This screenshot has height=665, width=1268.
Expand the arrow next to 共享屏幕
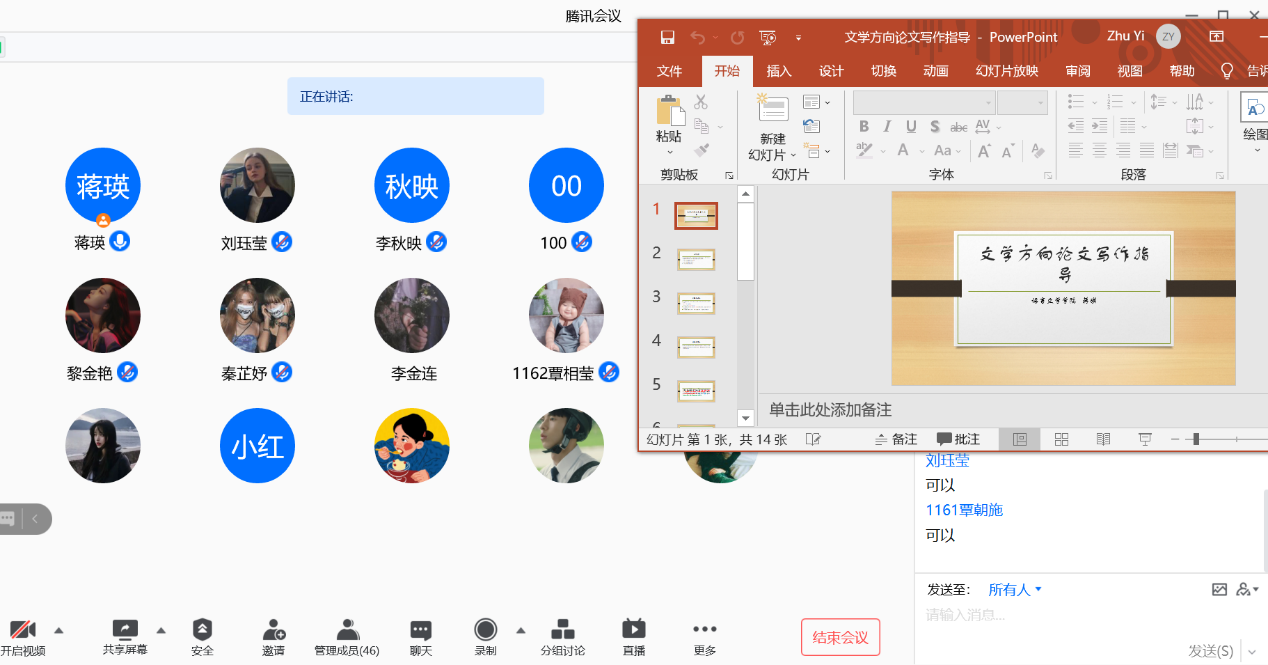point(161,630)
